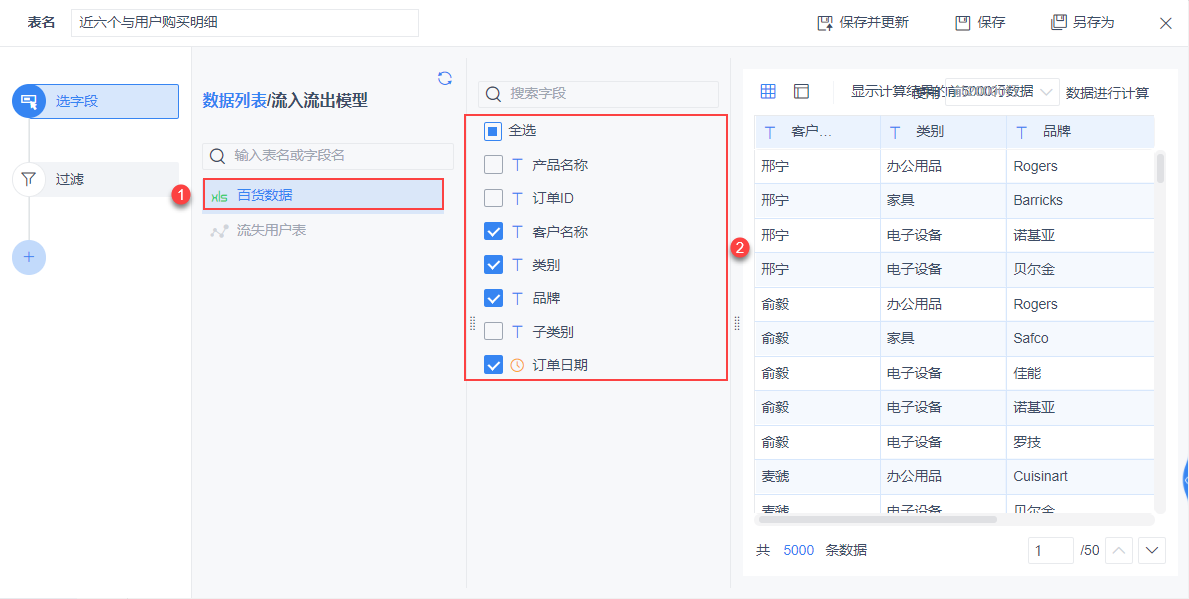Go to previous page with up chevron
Image resolution: width=1189 pixels, height=599 pixels.
1121,550
